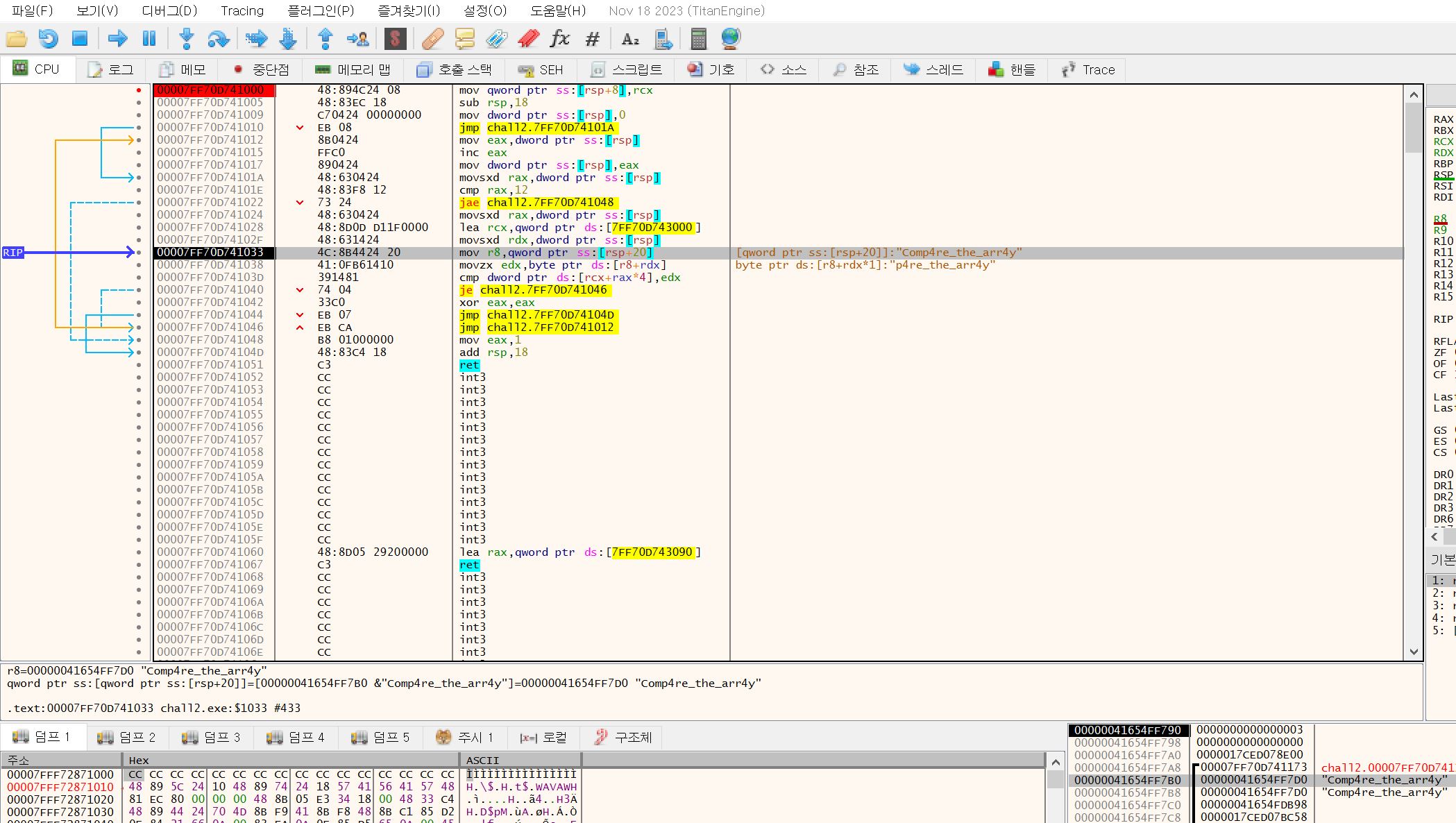Click the Step Into toolbar icon
The height and width of the screenshot is (823, 1456).
(x=186, y=38)
